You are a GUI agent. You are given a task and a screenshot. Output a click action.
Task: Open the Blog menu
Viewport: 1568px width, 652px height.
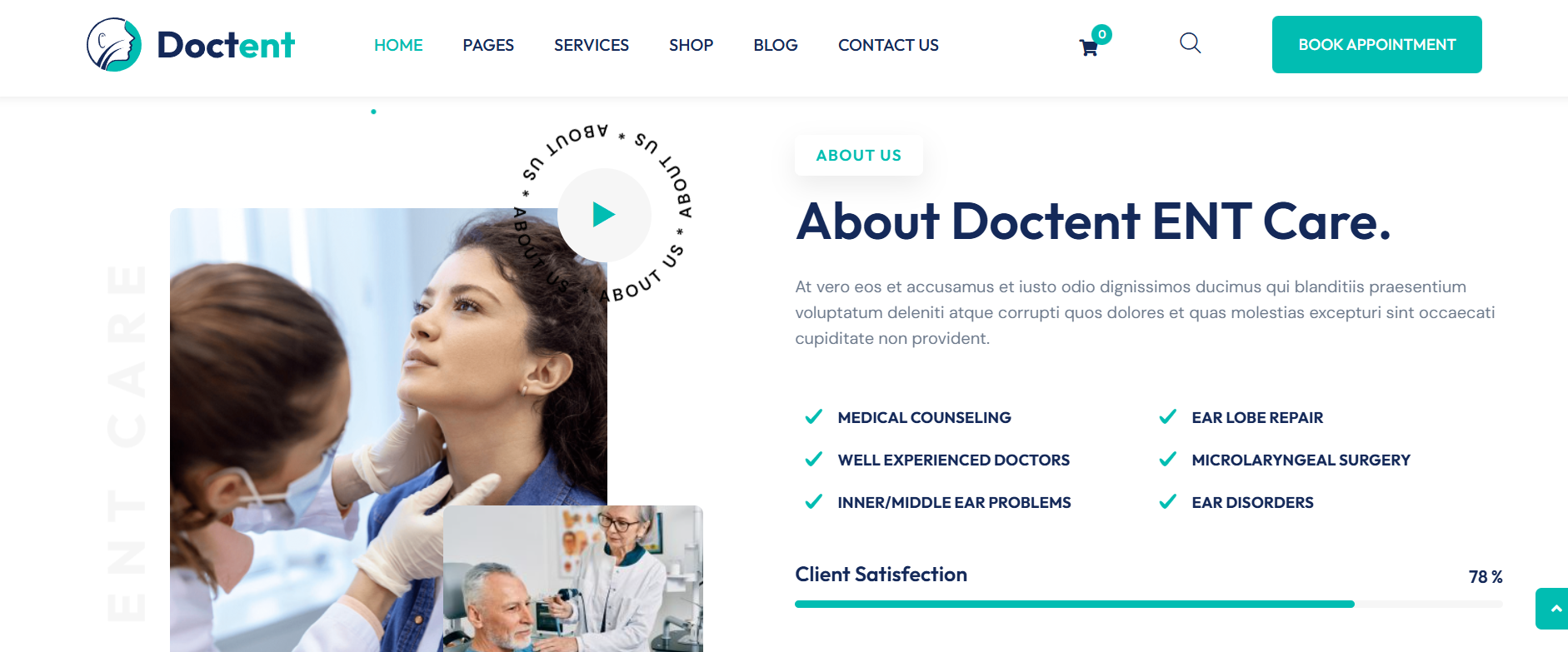[776, 45]
